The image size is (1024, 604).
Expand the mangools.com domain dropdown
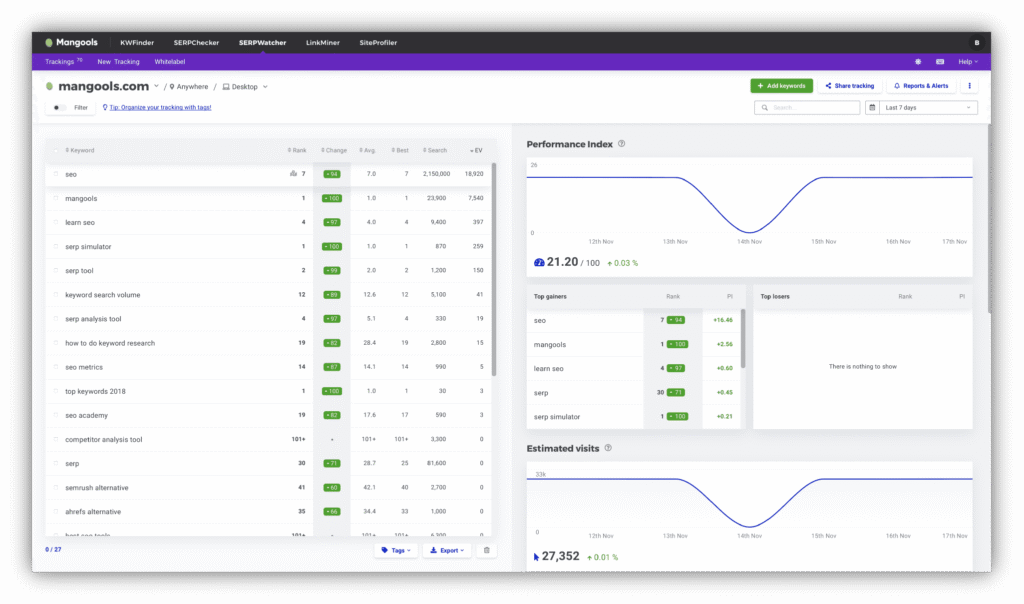point(156,86)
